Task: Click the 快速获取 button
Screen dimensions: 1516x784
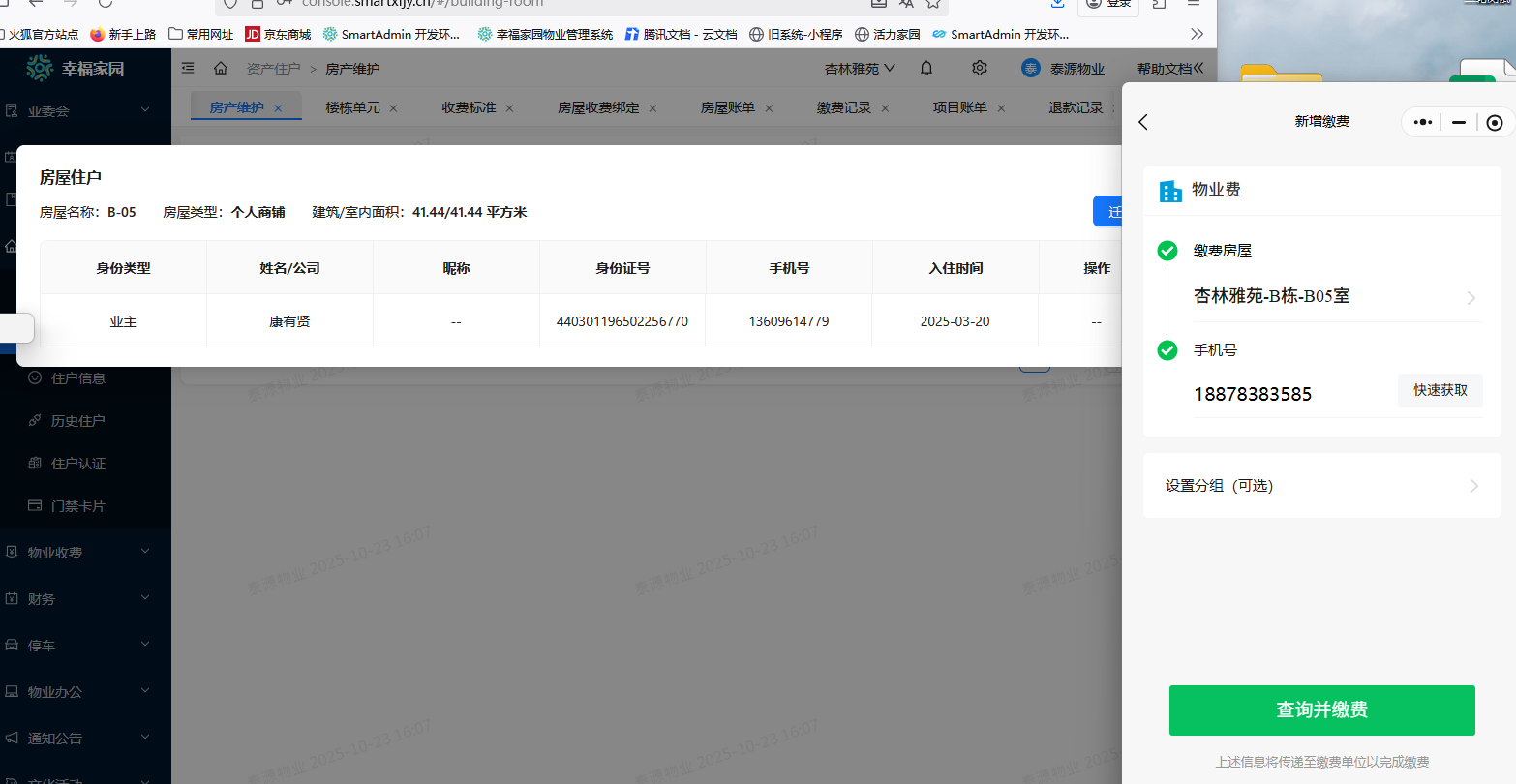Action: click(x=1440, y=390)
